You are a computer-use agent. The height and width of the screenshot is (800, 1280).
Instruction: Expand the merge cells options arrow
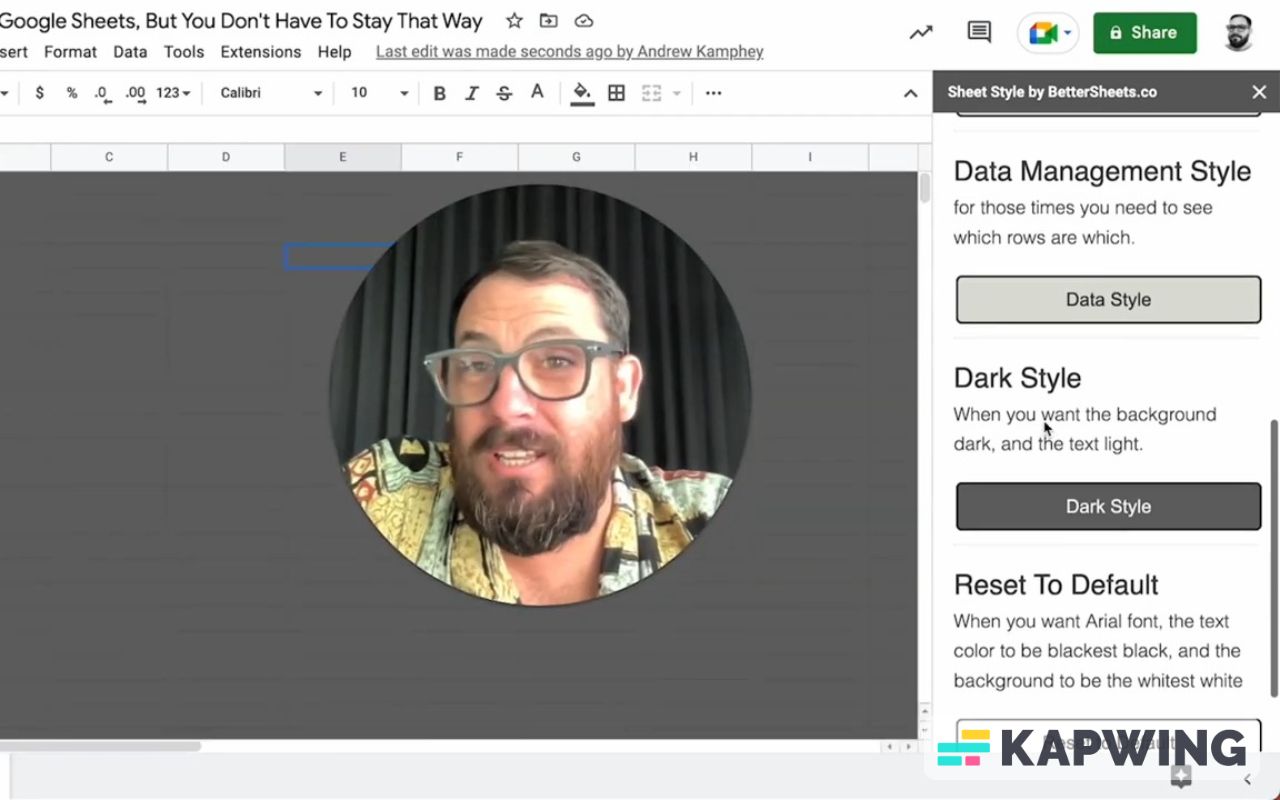click(677, 93)
